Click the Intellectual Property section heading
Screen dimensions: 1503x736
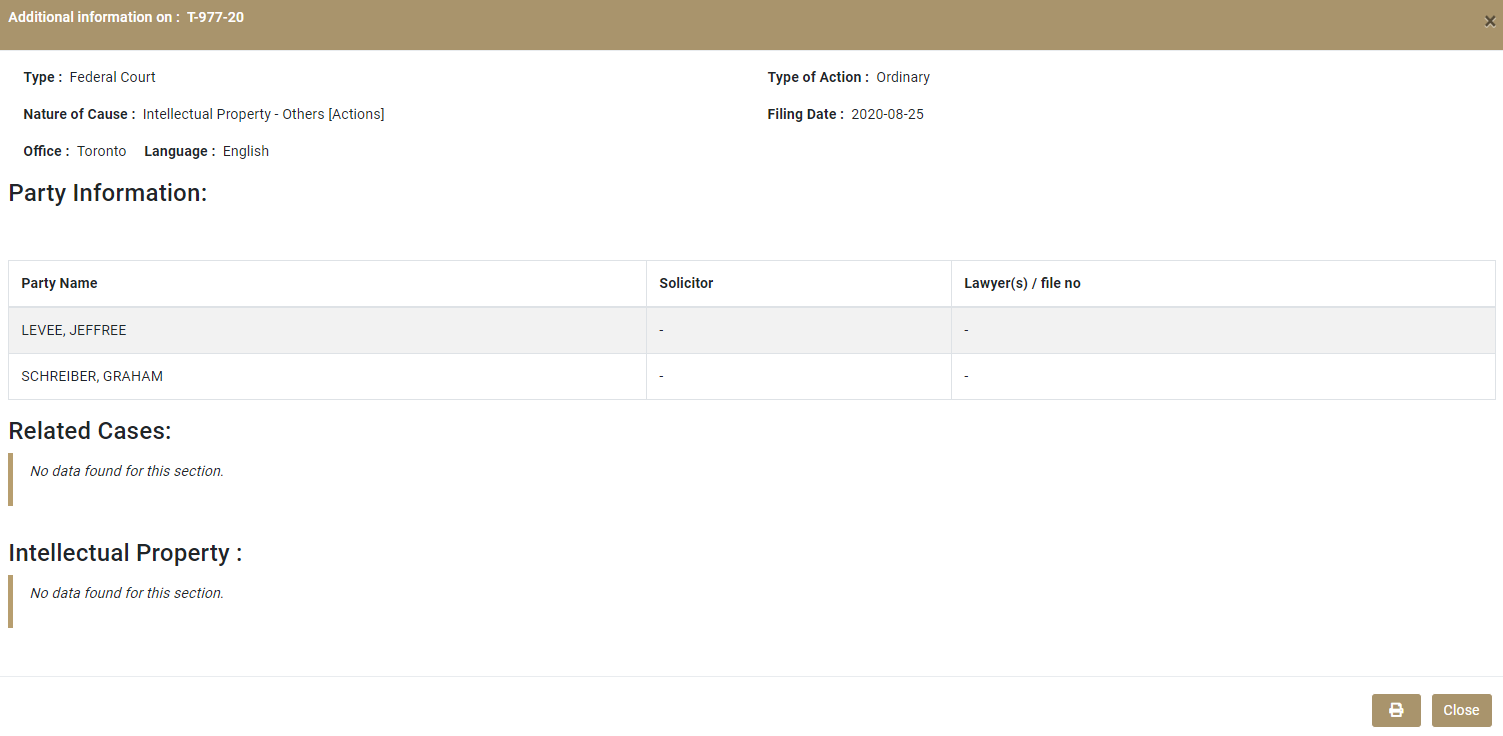[x=125, y=553]
